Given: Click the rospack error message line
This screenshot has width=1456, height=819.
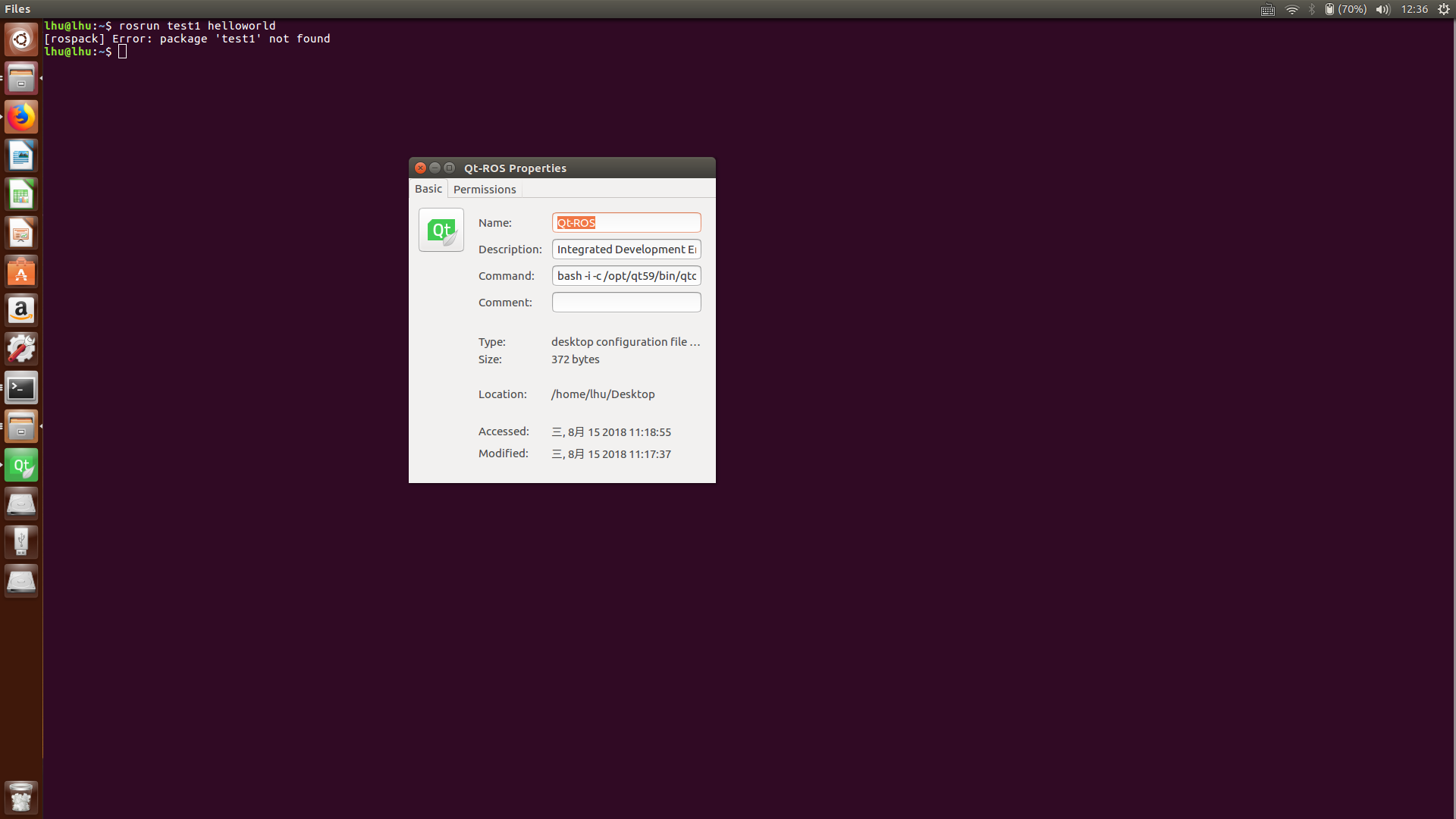Looking at the screenshot, I should click(x=187, y=39).
